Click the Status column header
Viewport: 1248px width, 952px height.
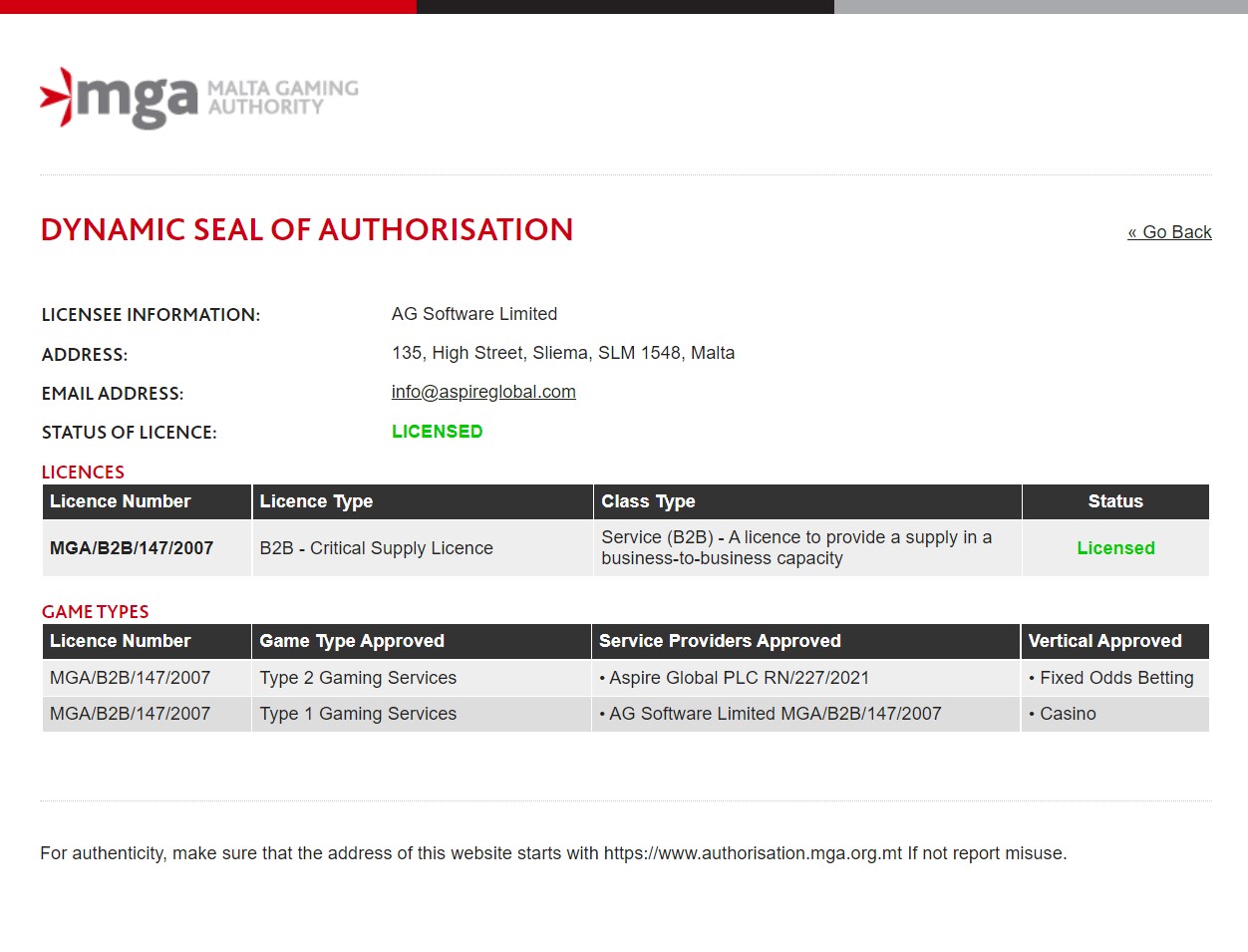pyautogui.click(x=1115, y=501)
